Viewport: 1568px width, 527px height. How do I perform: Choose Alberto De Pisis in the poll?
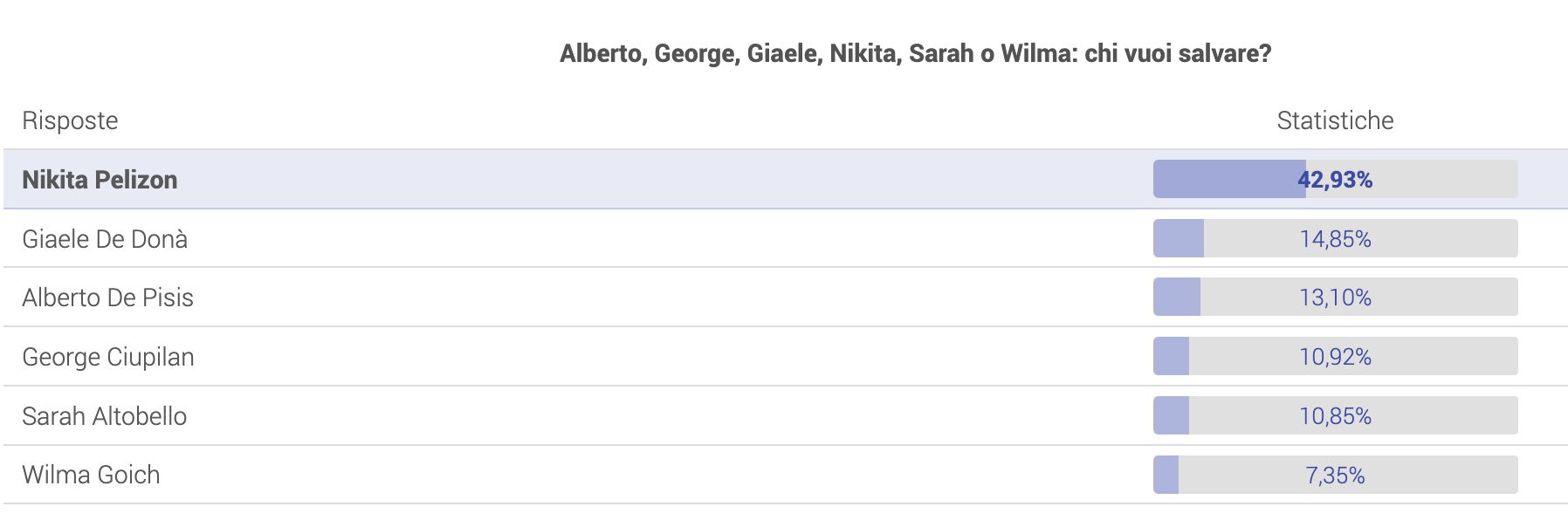786,298
